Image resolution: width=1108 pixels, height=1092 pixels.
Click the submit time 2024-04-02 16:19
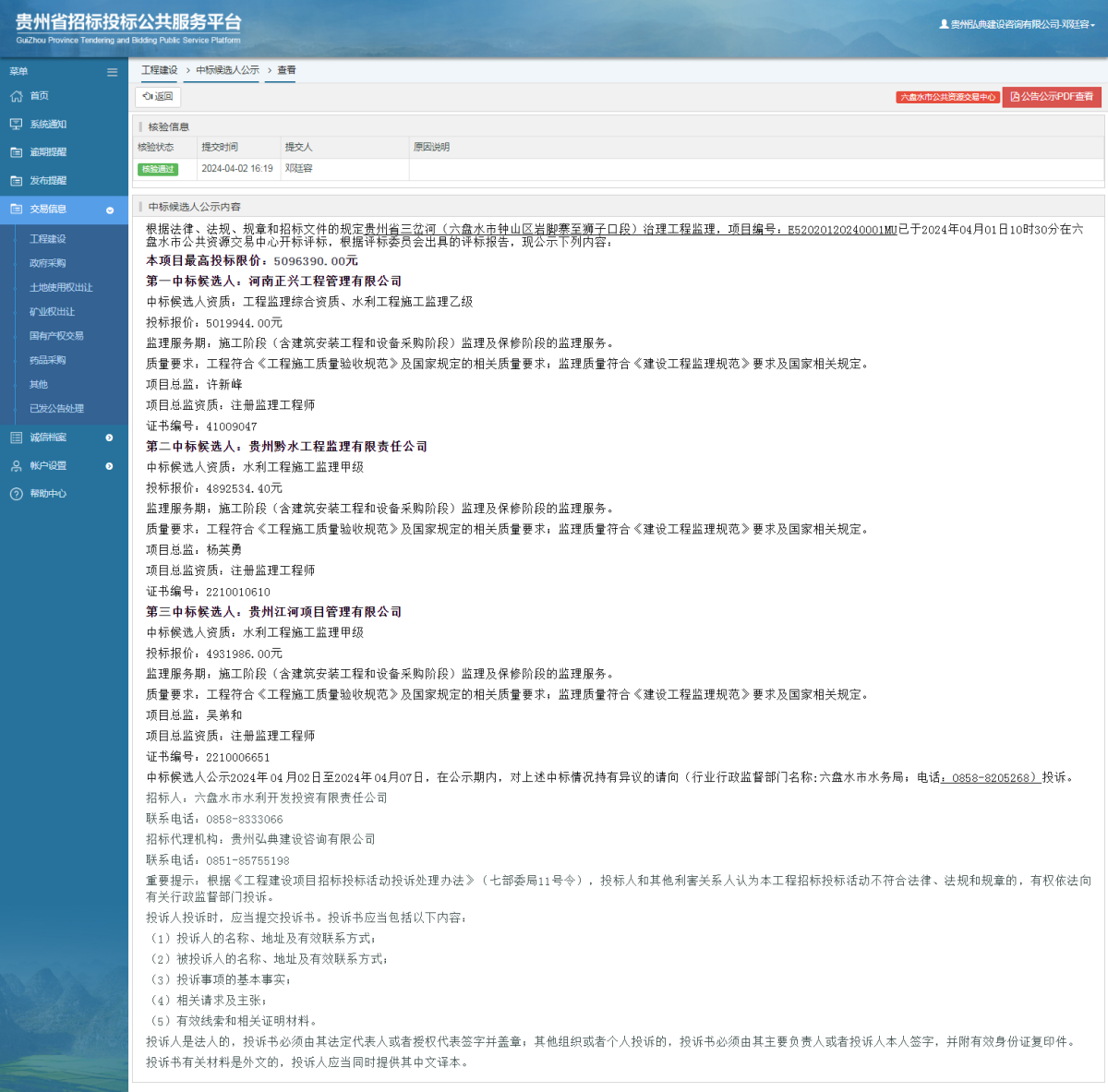(237, 169)
